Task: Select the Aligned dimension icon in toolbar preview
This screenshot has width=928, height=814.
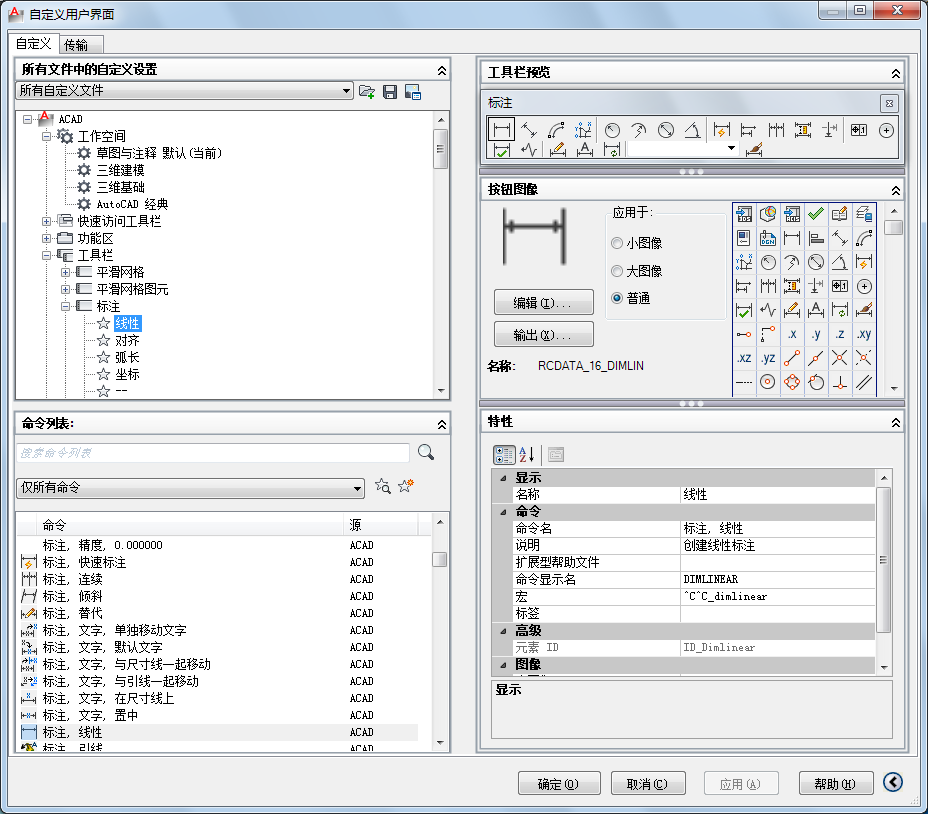Action: (529, 130)
